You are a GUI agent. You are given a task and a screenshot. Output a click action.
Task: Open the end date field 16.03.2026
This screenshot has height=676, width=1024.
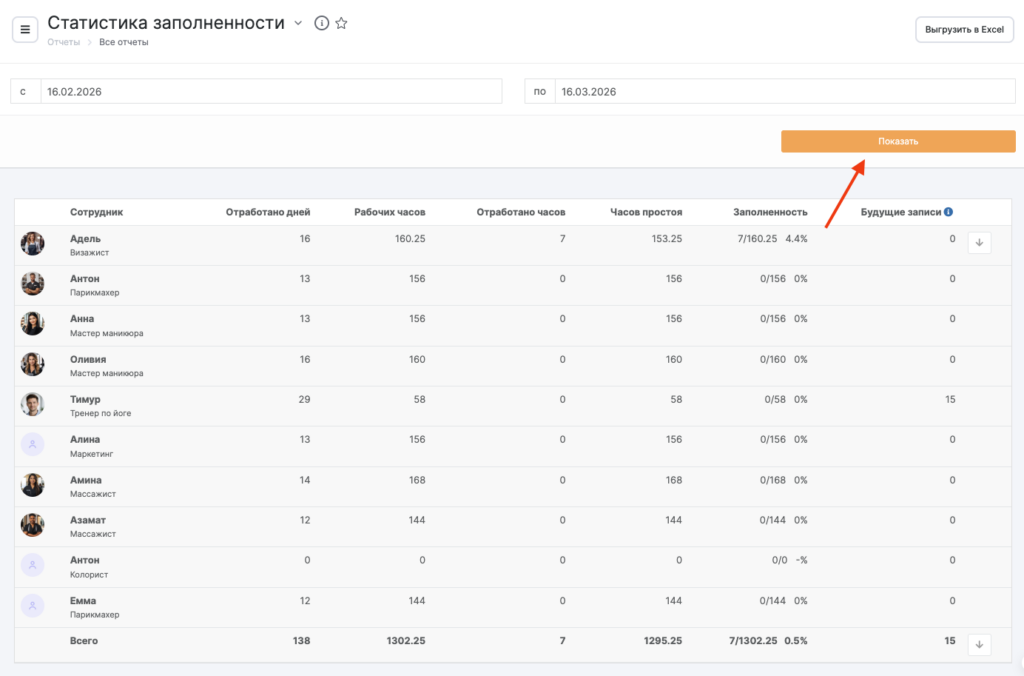[784, 91]
